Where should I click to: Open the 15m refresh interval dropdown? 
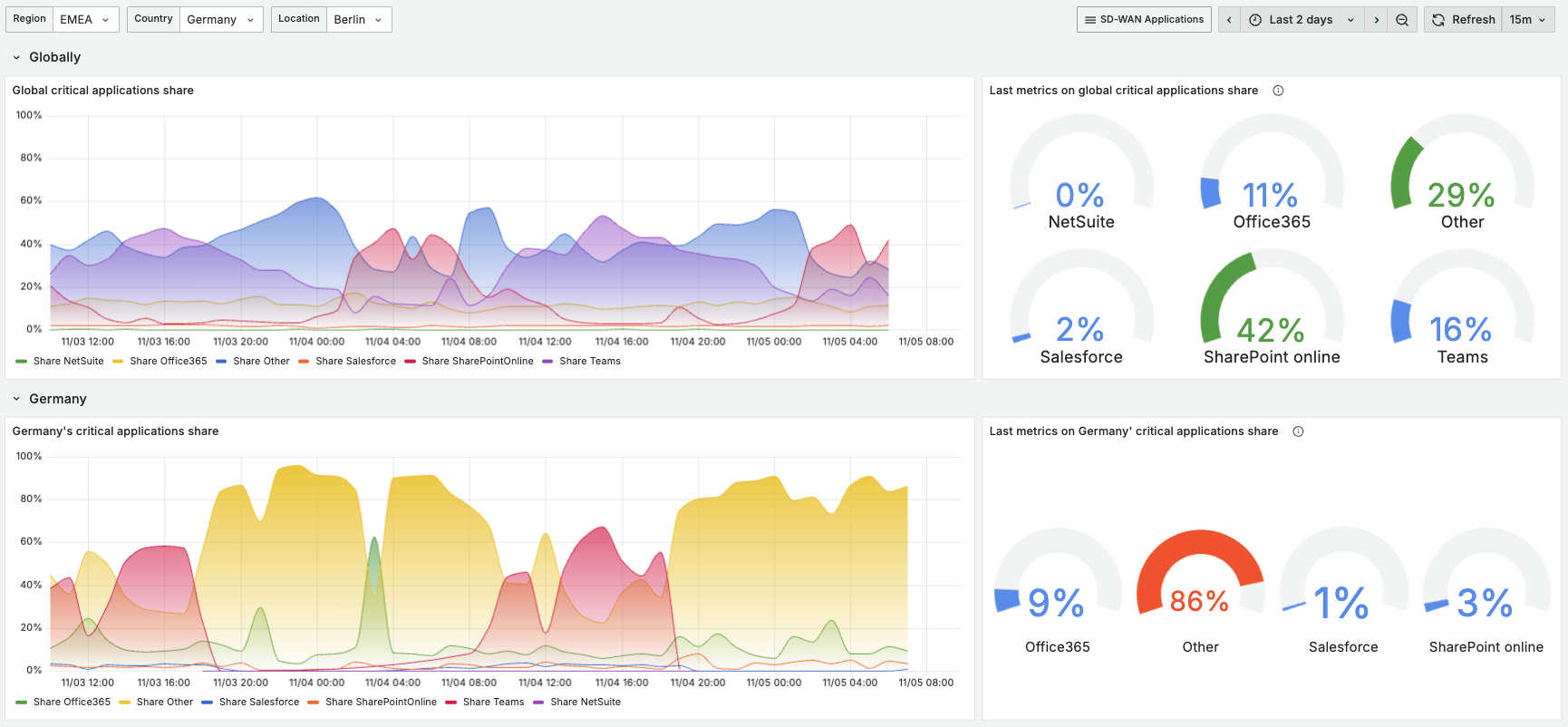coord(1528,20)
